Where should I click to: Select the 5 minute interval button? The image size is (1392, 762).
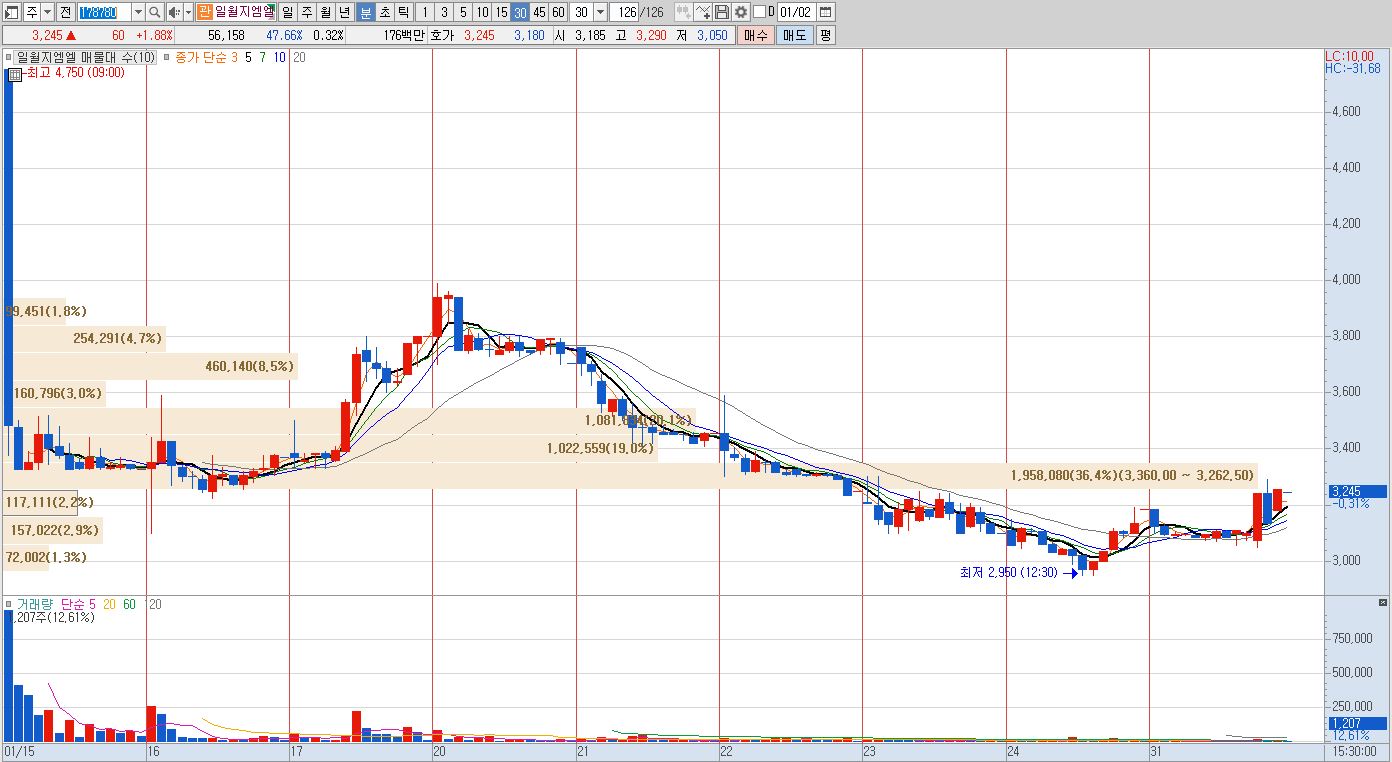coord(463,12)
